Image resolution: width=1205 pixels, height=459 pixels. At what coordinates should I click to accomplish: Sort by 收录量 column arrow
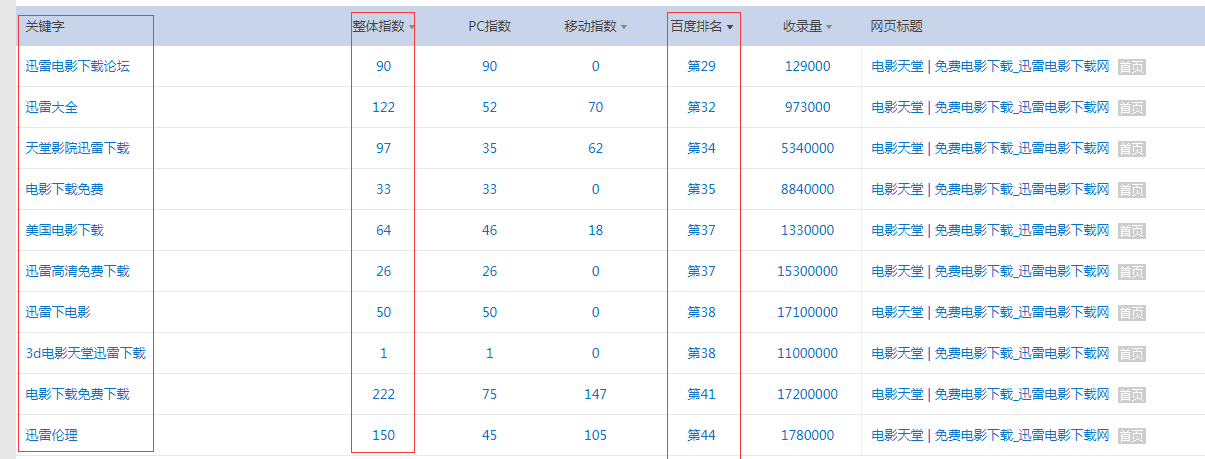pos(829,27)
